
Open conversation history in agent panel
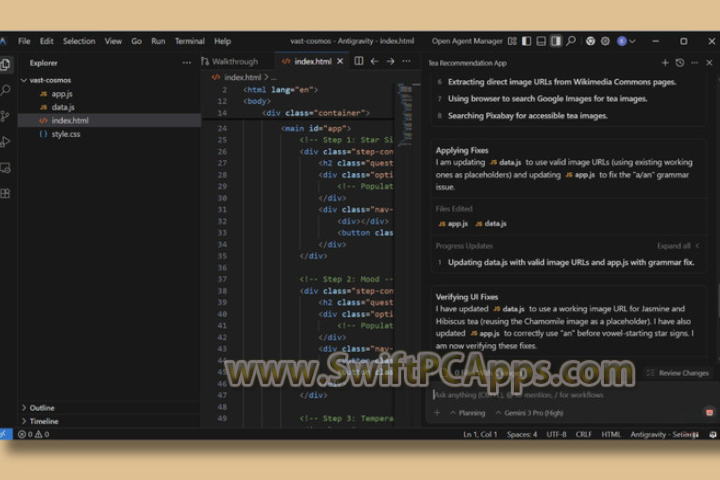coord(680,62)
